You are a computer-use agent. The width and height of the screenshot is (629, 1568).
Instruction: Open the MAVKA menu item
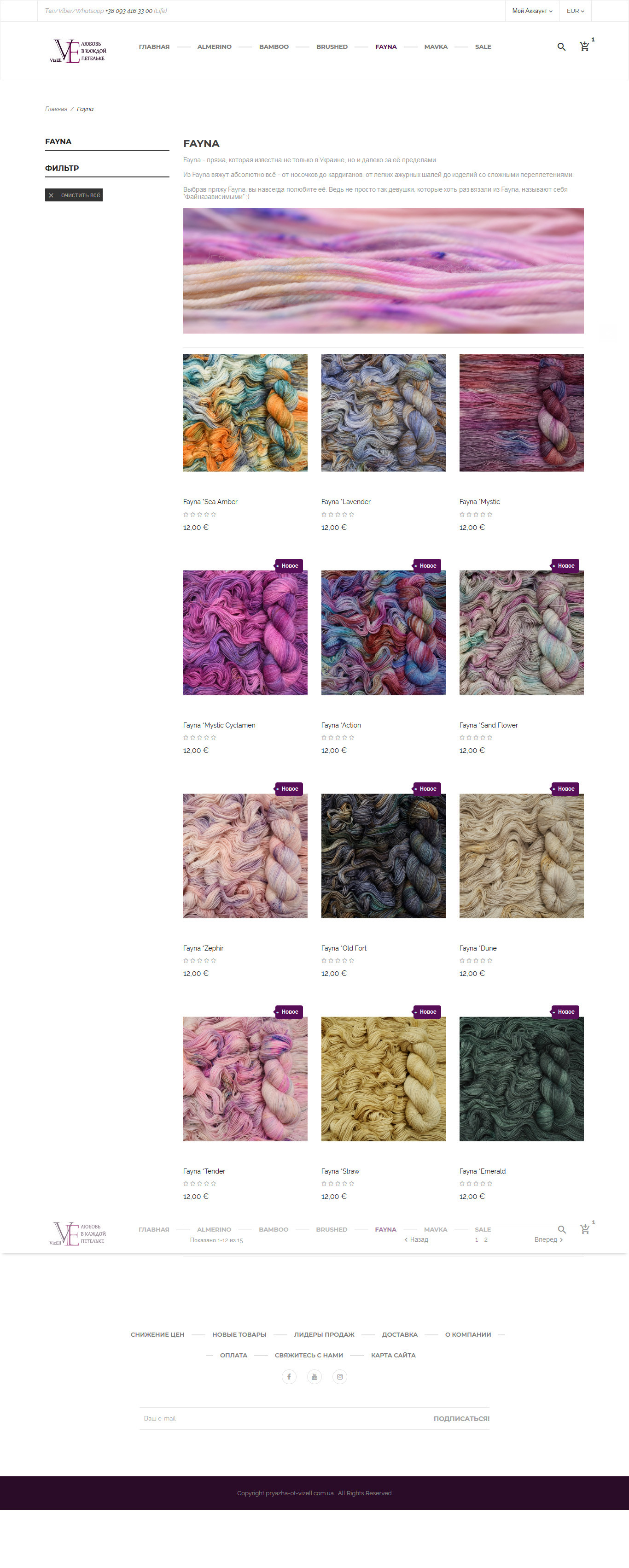click(x=436, y=47)
